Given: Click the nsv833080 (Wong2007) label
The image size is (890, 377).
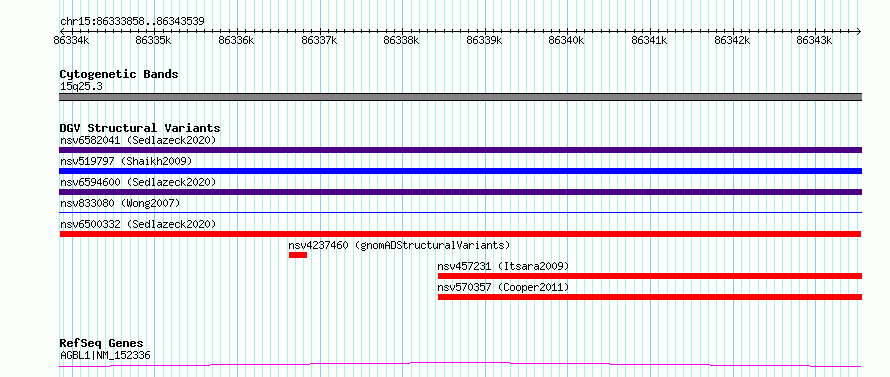Looking at the screenshot, I should click(120, 203).
